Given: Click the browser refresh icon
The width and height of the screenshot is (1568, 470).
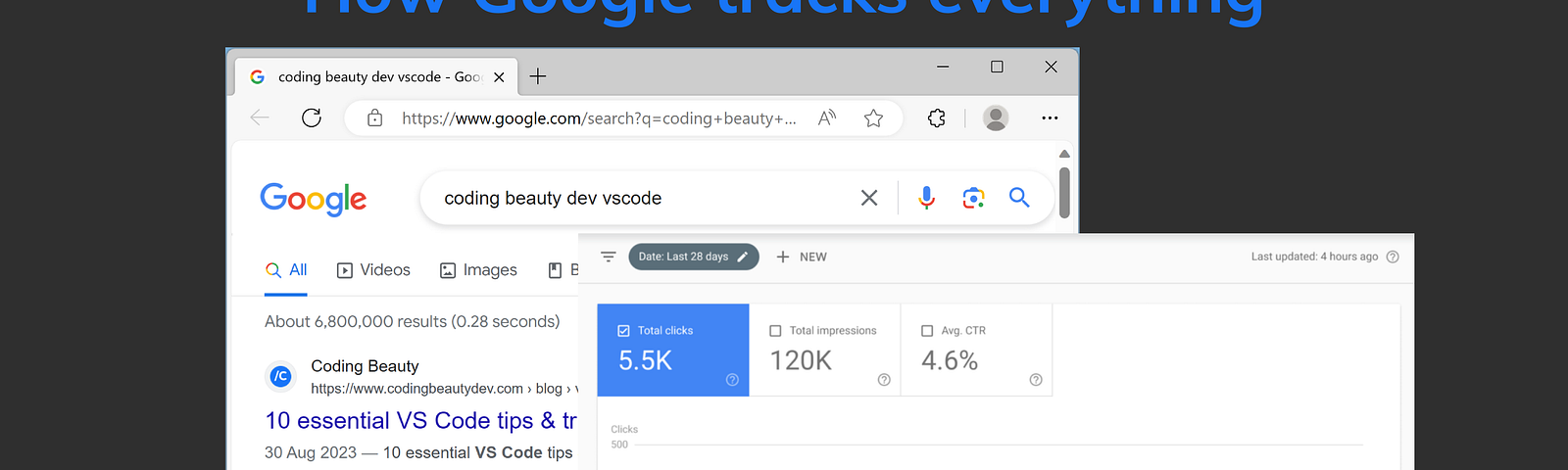Looking at the screenshot, I should point(312,118).
